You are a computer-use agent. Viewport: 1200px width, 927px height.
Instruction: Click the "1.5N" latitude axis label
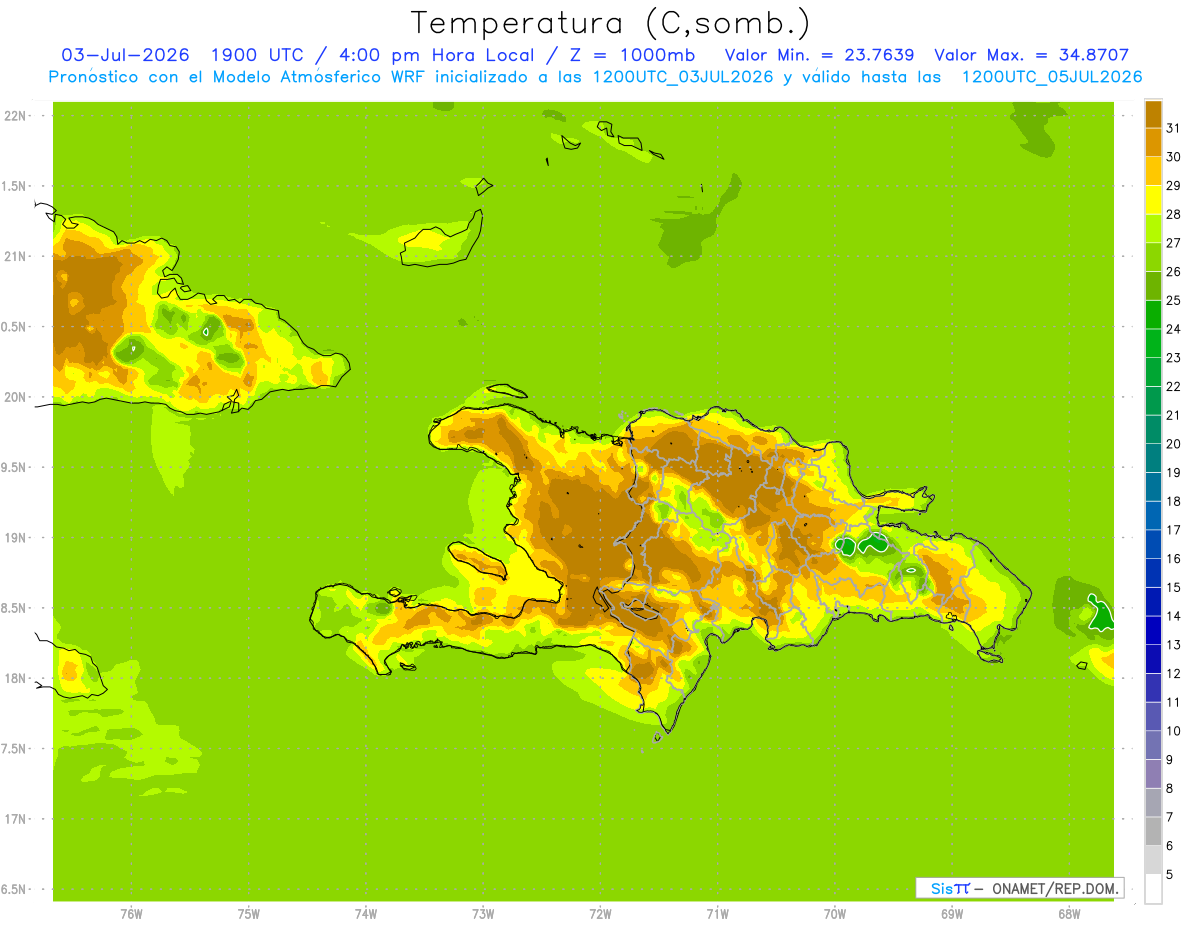(14, 186)
